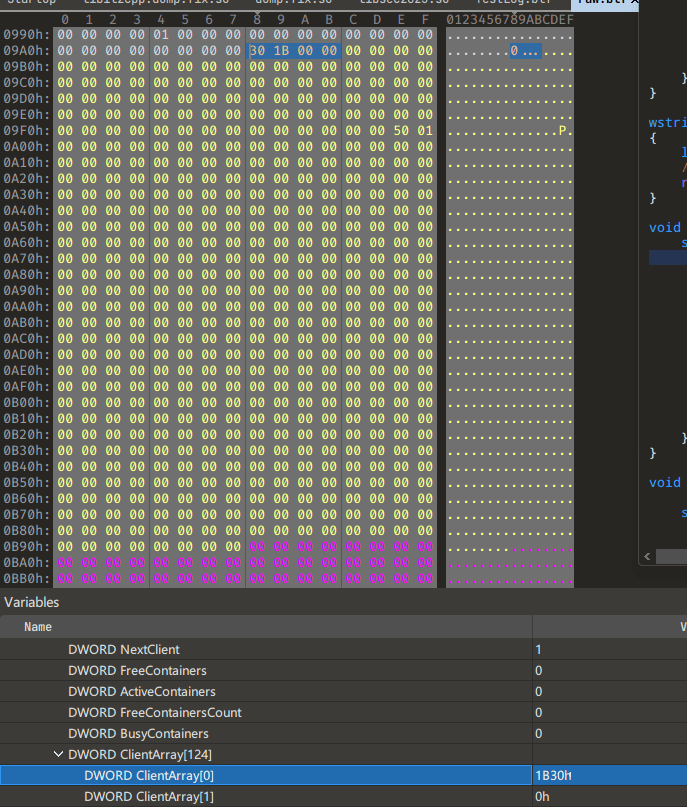Click the scroll-left arrow of the code panel

coord(647,556)
